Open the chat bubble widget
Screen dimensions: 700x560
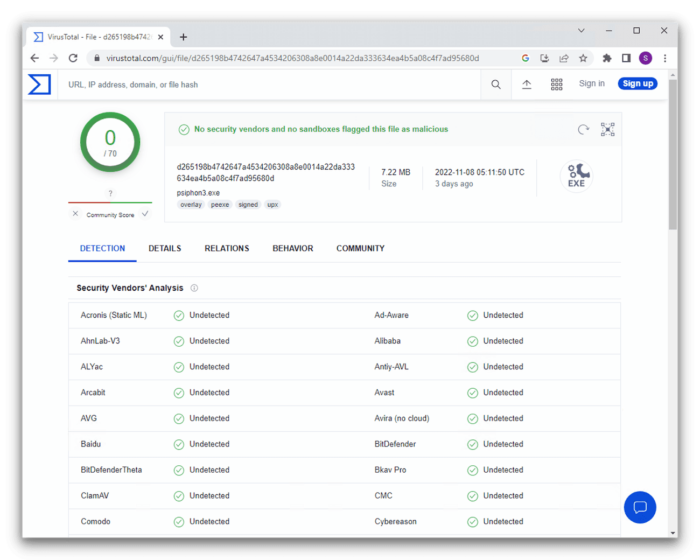tap(639, 507)
